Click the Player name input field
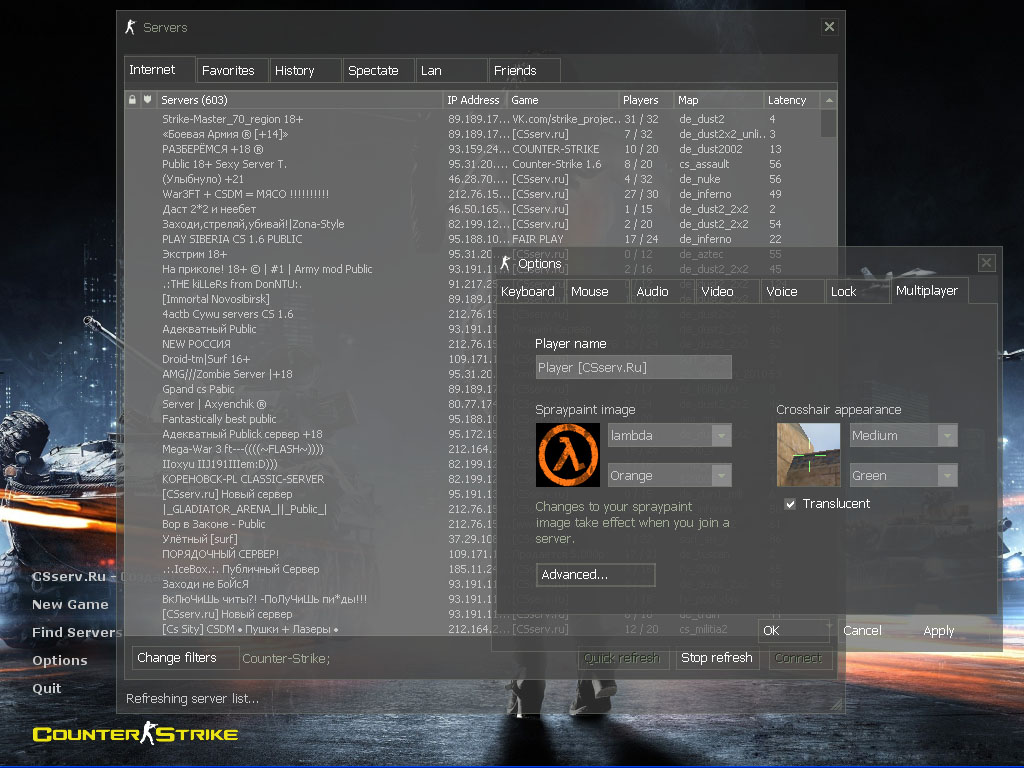 pyautogui.click(x=633, y=367)
